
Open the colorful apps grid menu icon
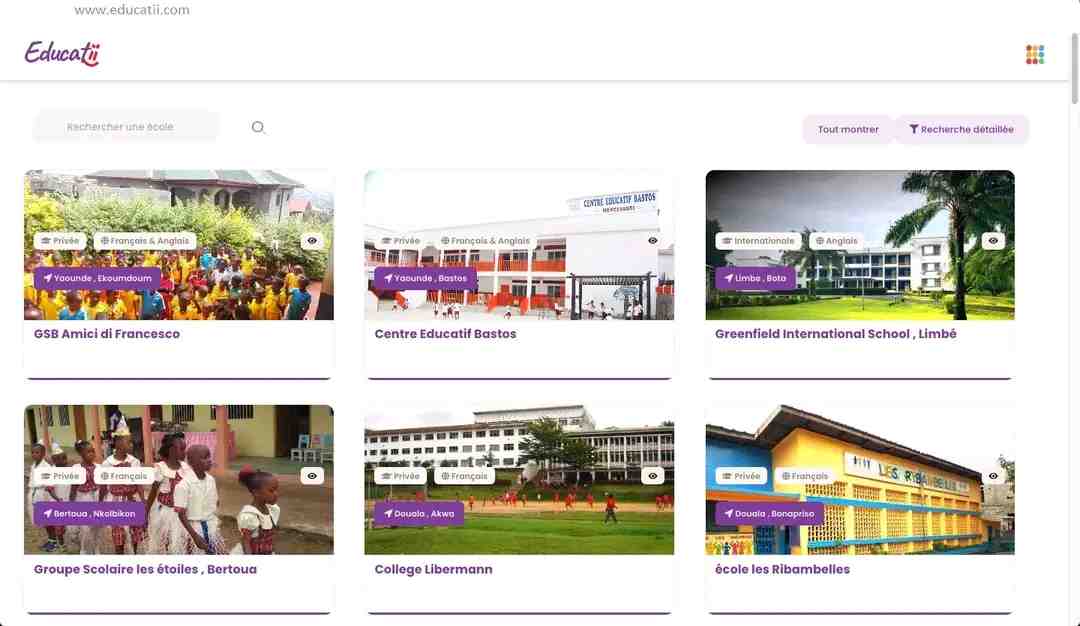click(x=1035, y=54)
